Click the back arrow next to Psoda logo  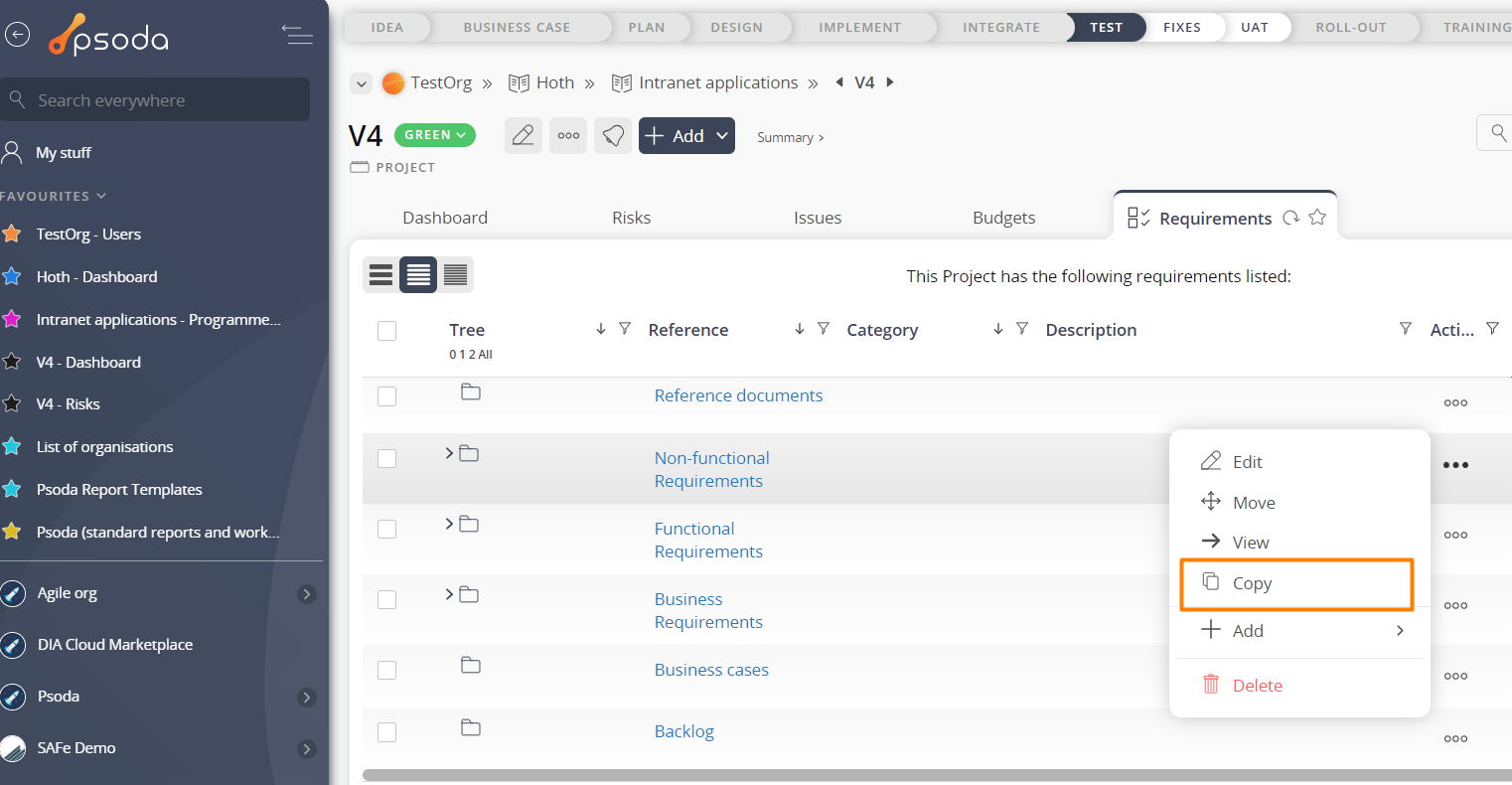pyautogui.click(x=17, y=35)
